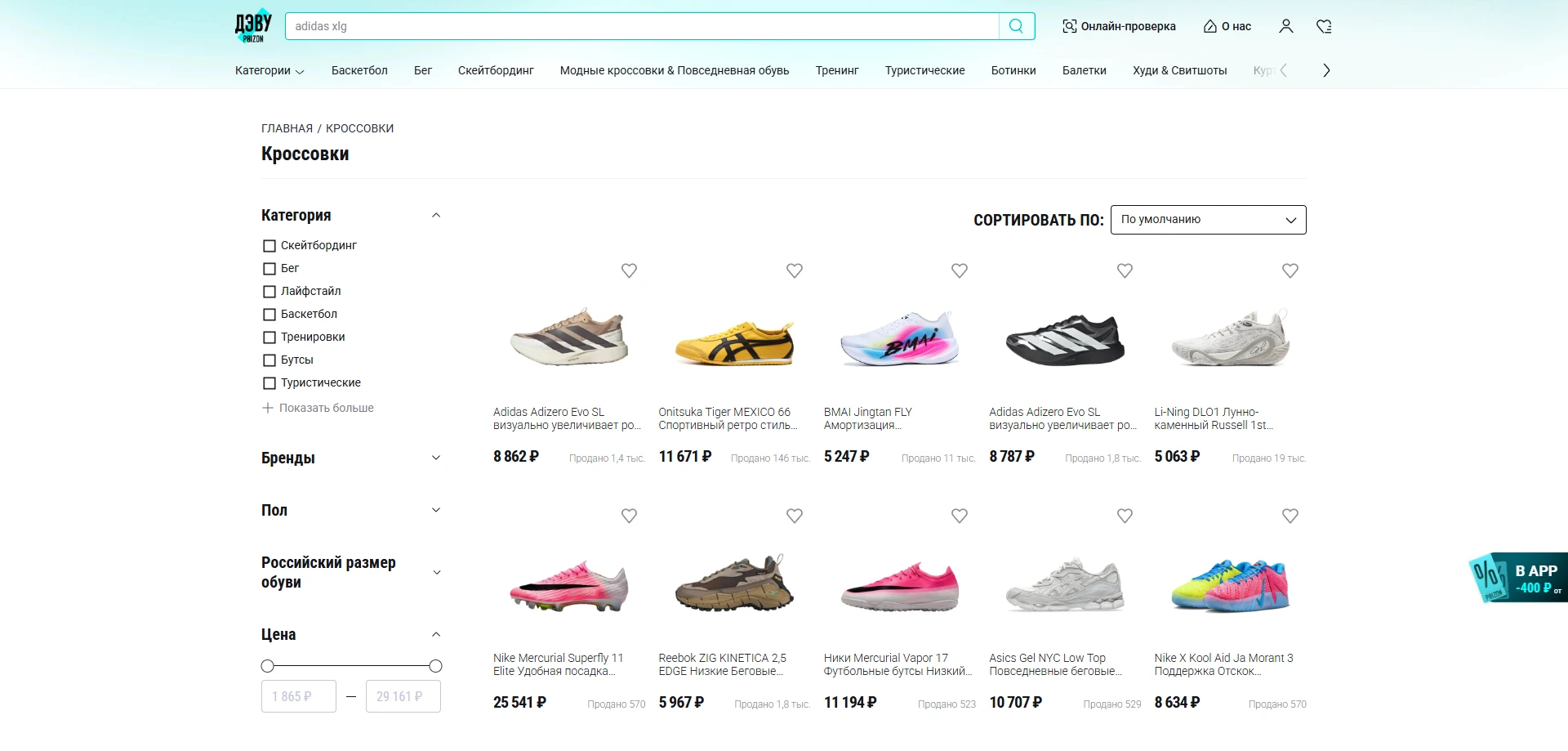Image resolution: width=1568 pixels, height=751 pixels.
Task: Open the Ботинки navigation item
Action: [x=1013, y=70]
